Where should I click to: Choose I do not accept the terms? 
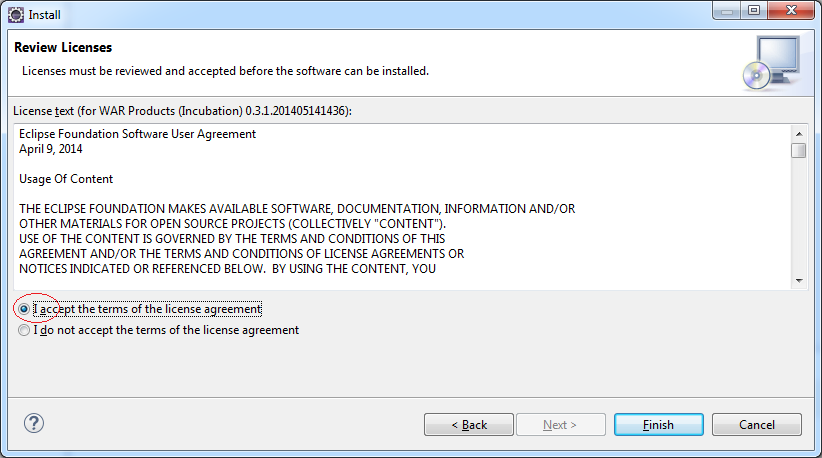[x=24, y=330]
